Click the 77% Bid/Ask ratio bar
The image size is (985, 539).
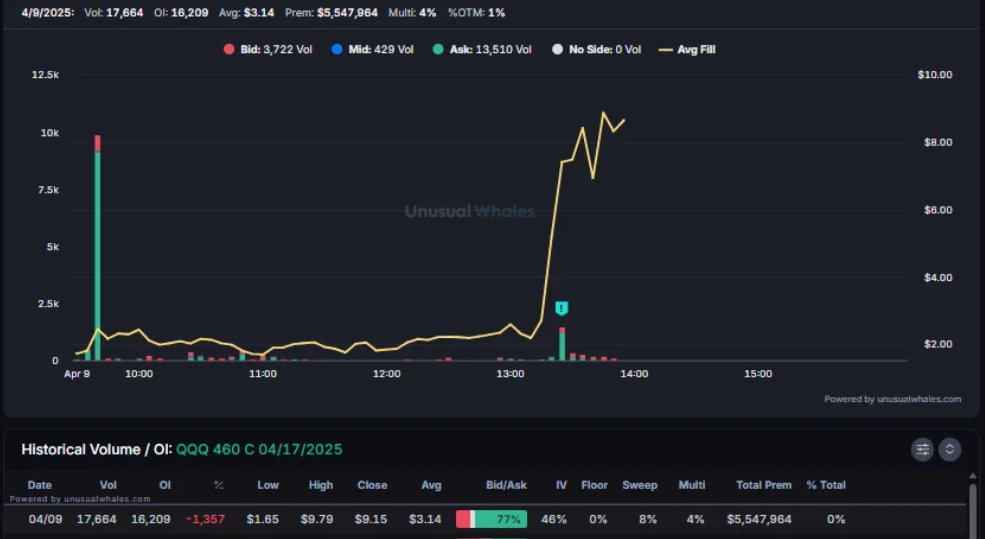coord(491,519)
